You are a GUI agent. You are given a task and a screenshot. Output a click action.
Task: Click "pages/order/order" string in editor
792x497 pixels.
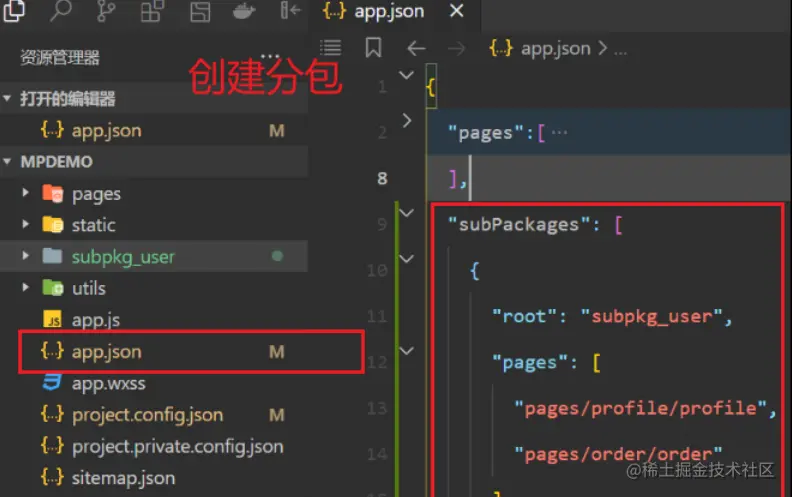coord(618,454)
